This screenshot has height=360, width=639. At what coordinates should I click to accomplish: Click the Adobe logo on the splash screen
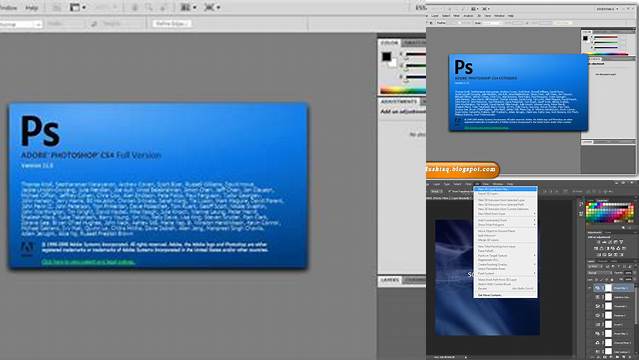[x=27, y=249]
